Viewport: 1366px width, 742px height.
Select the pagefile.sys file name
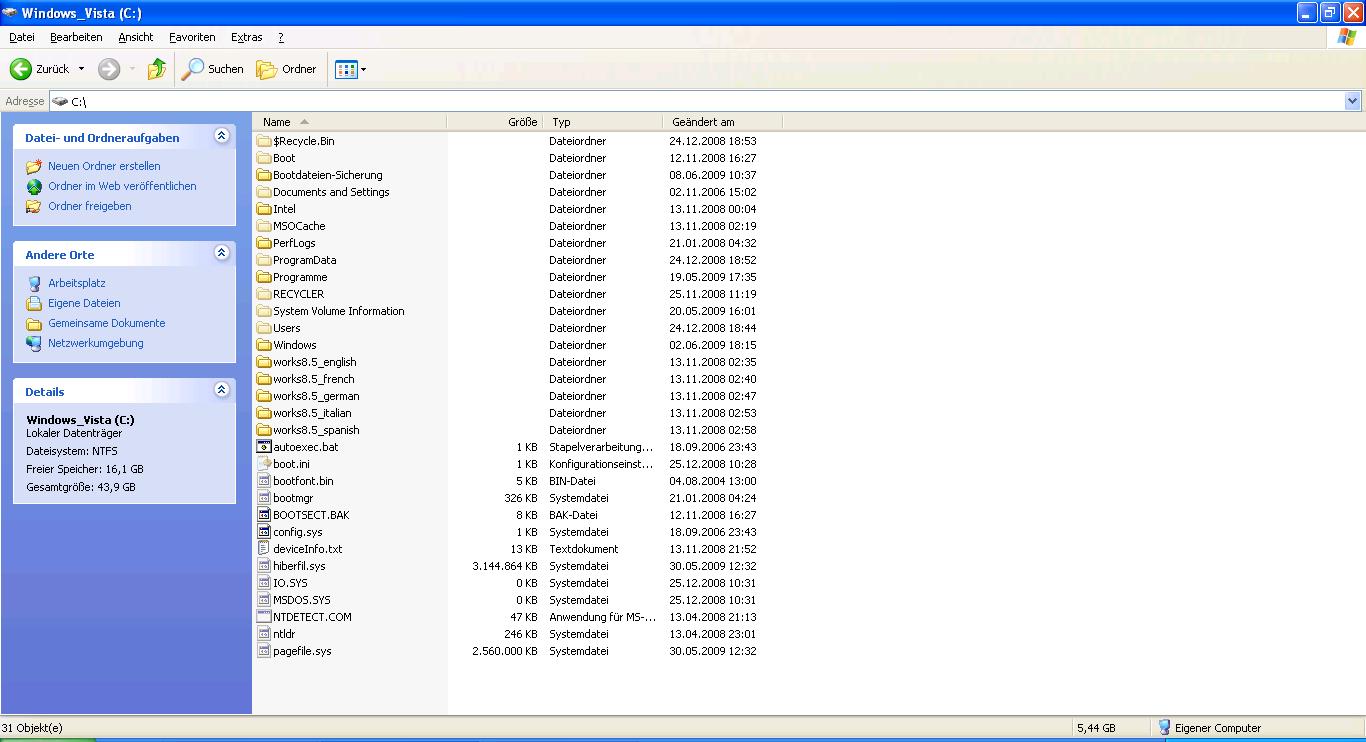coord(302,651)
